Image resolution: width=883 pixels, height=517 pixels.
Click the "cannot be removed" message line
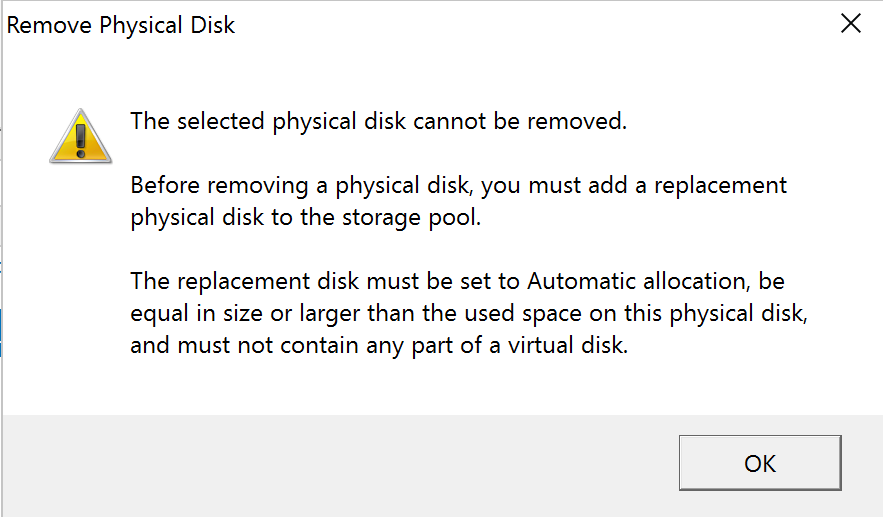(x=378, y=122)
